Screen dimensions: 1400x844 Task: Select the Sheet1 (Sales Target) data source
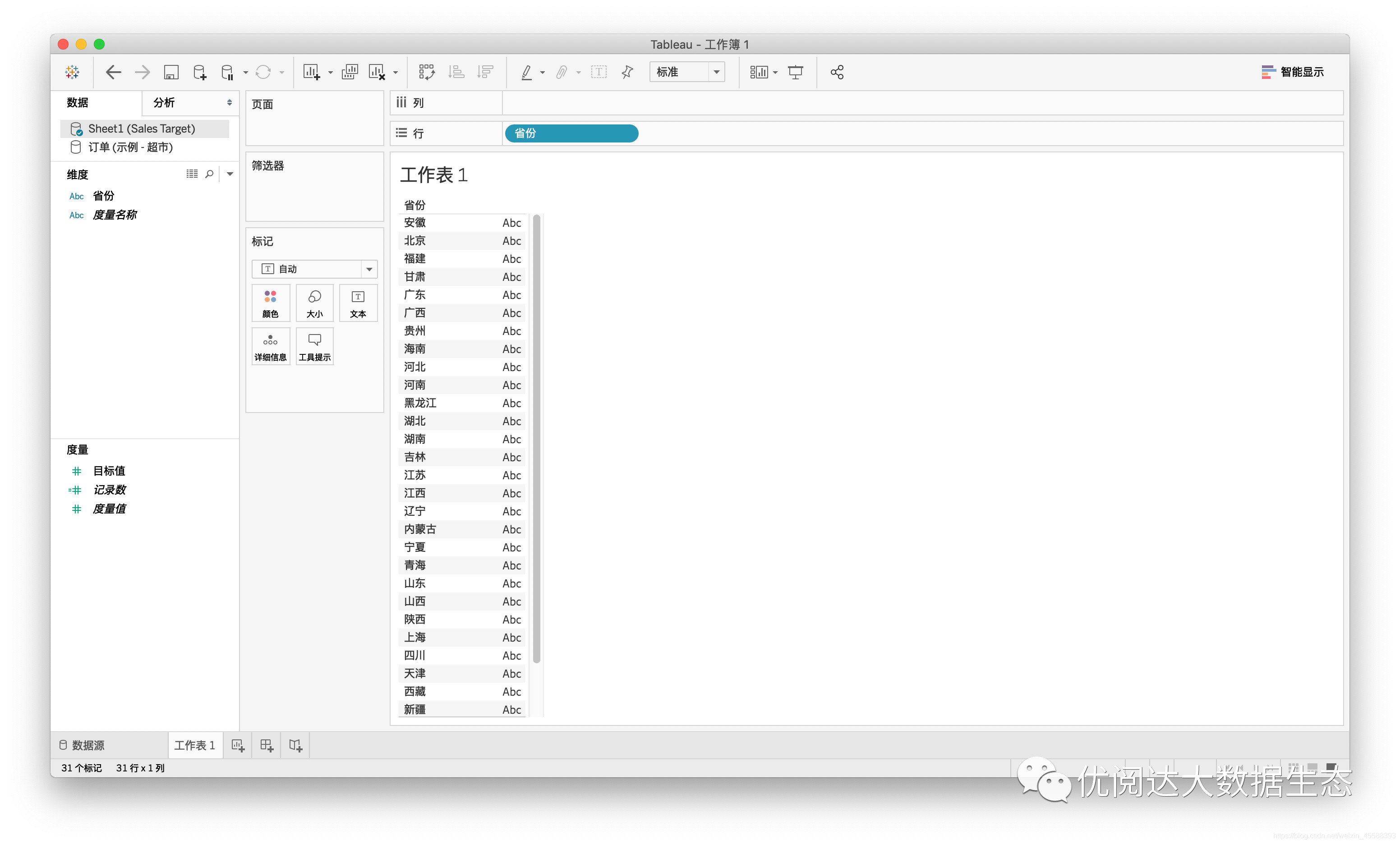click(x=145, y=128)
